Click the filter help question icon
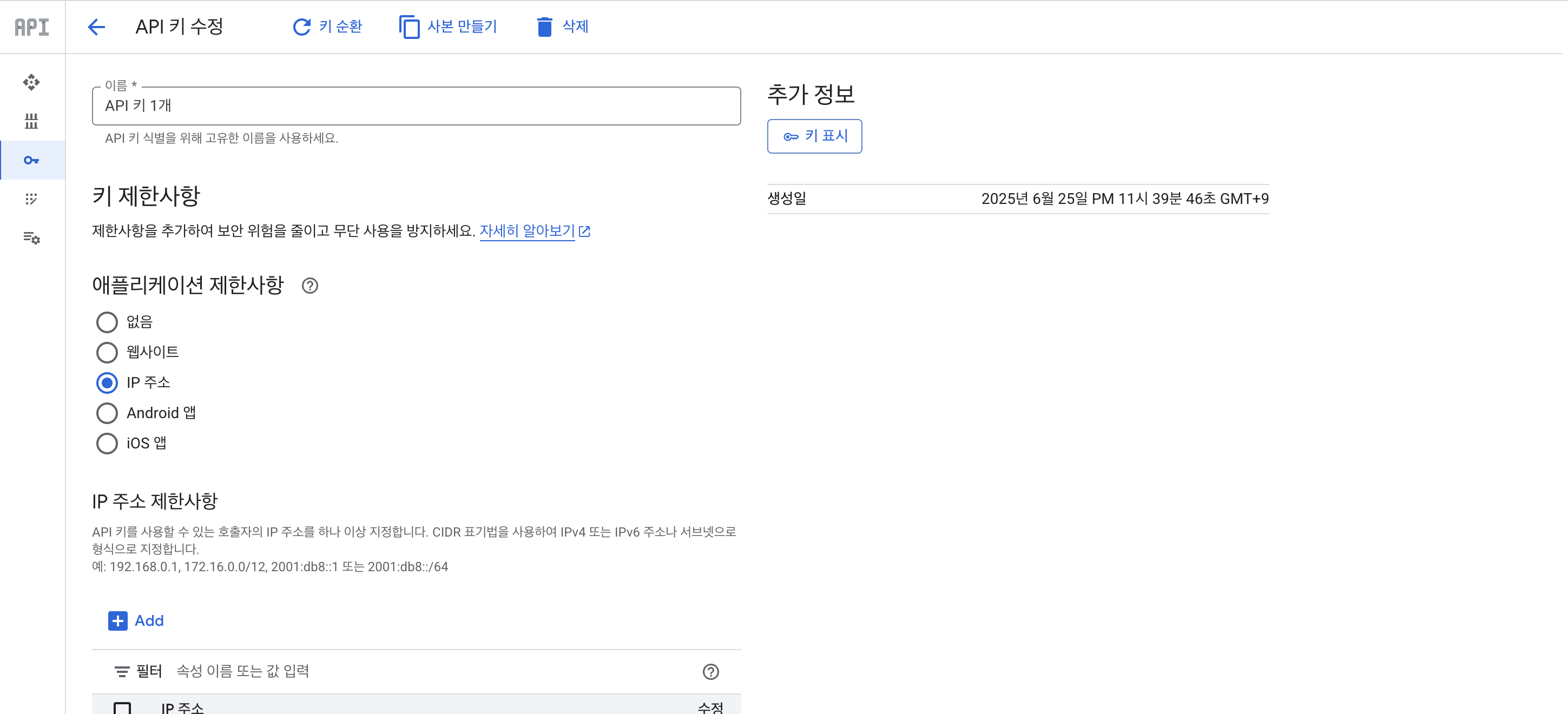Viewport: 1568px width, 714px height. 711,671
